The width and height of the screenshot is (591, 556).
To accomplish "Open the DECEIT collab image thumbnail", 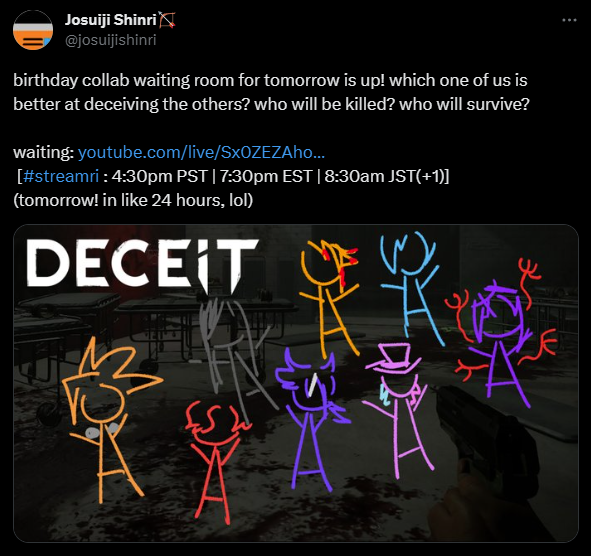I will click(296, 383).
